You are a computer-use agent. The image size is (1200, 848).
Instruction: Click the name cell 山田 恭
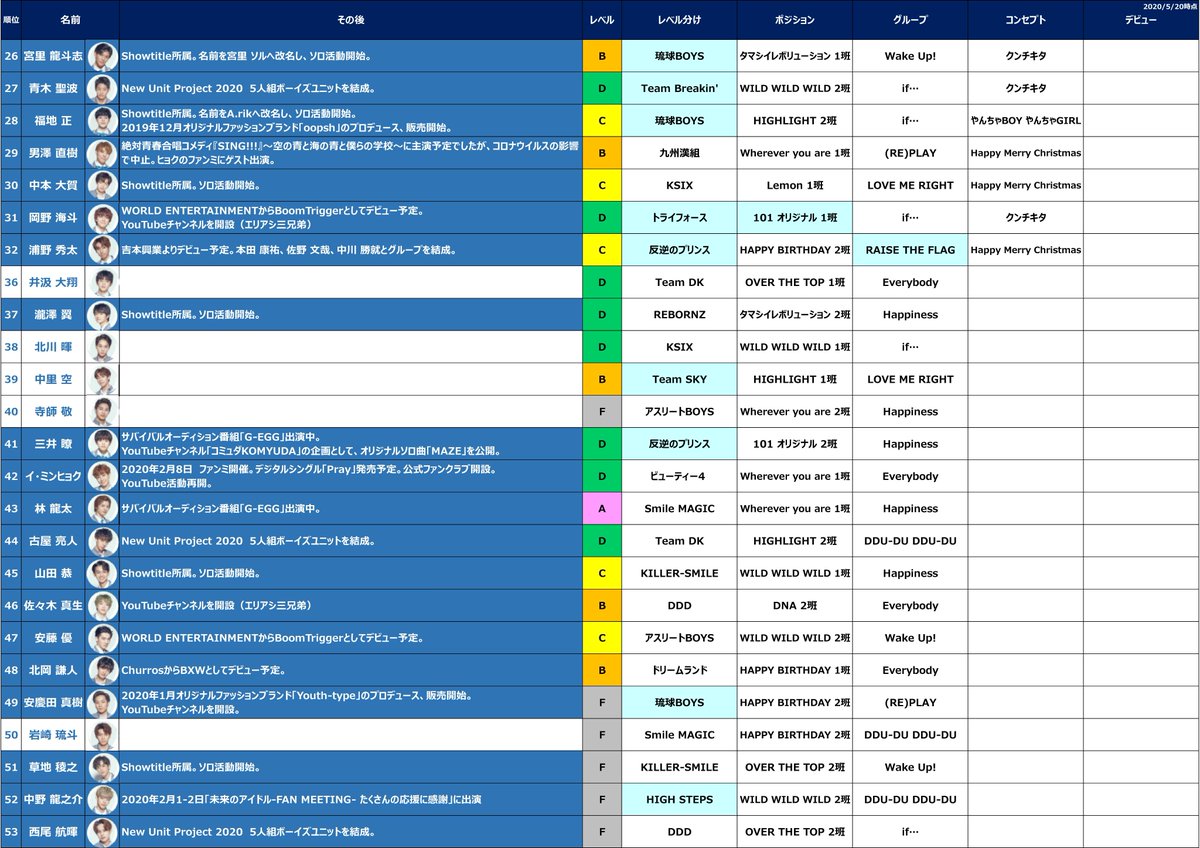tap(53, 573)
